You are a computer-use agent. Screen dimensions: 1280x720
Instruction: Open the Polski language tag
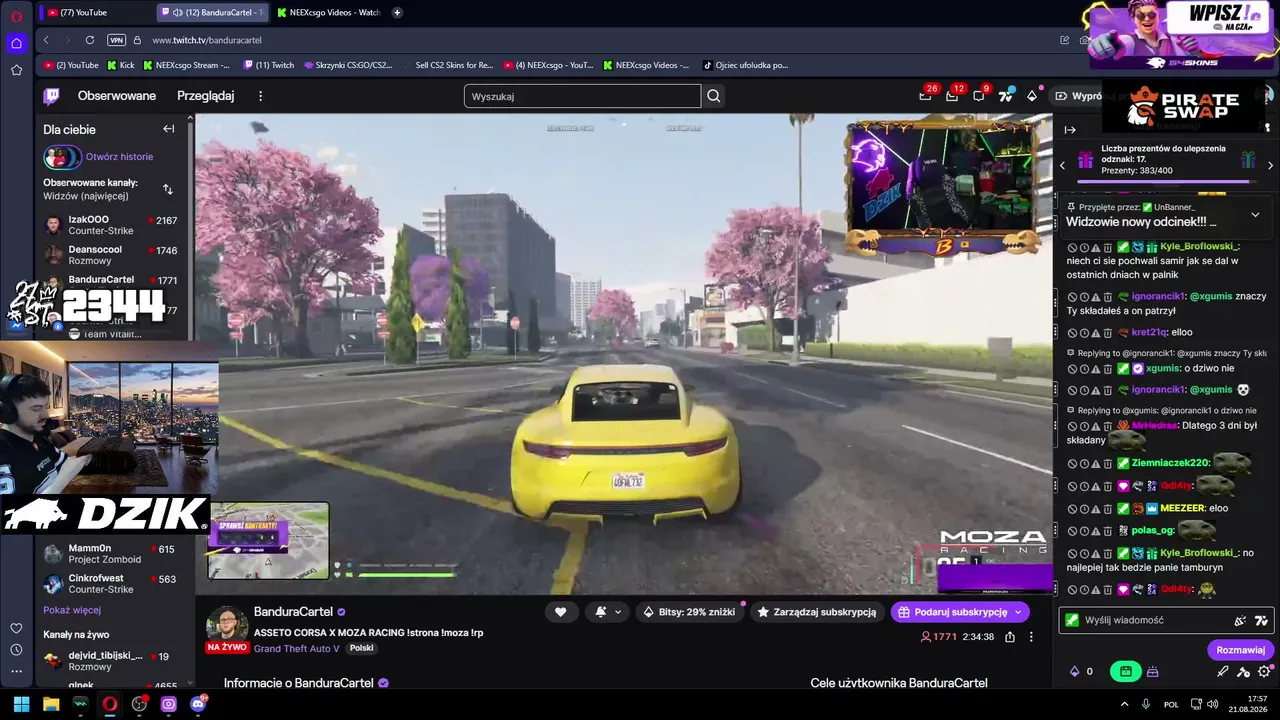click(361, 648)
